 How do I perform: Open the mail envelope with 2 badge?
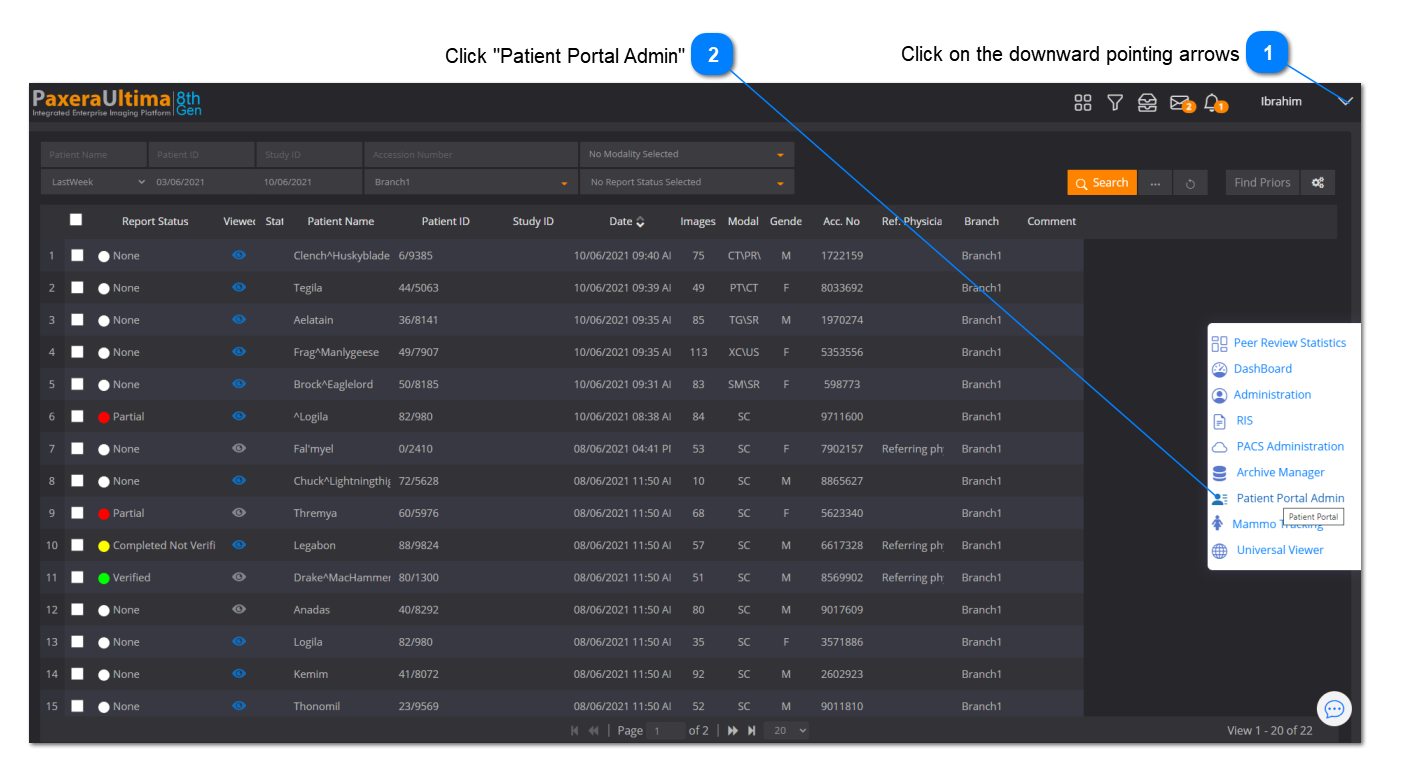(x=1180, y=102)
